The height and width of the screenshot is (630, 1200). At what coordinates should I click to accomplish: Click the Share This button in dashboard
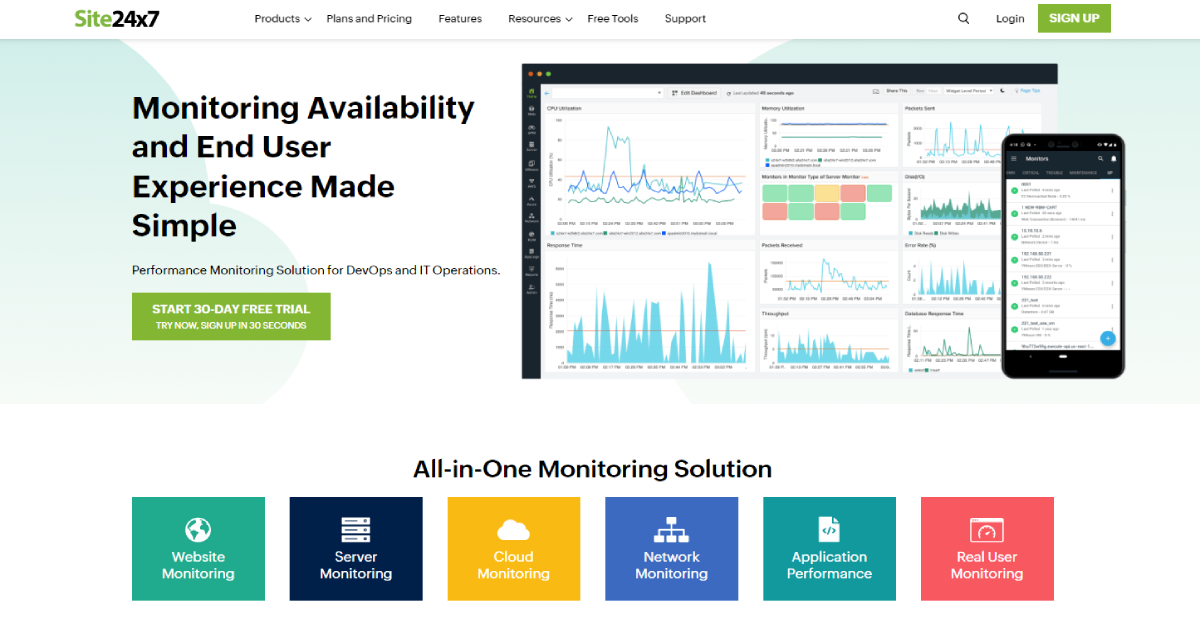coord(896,91)
